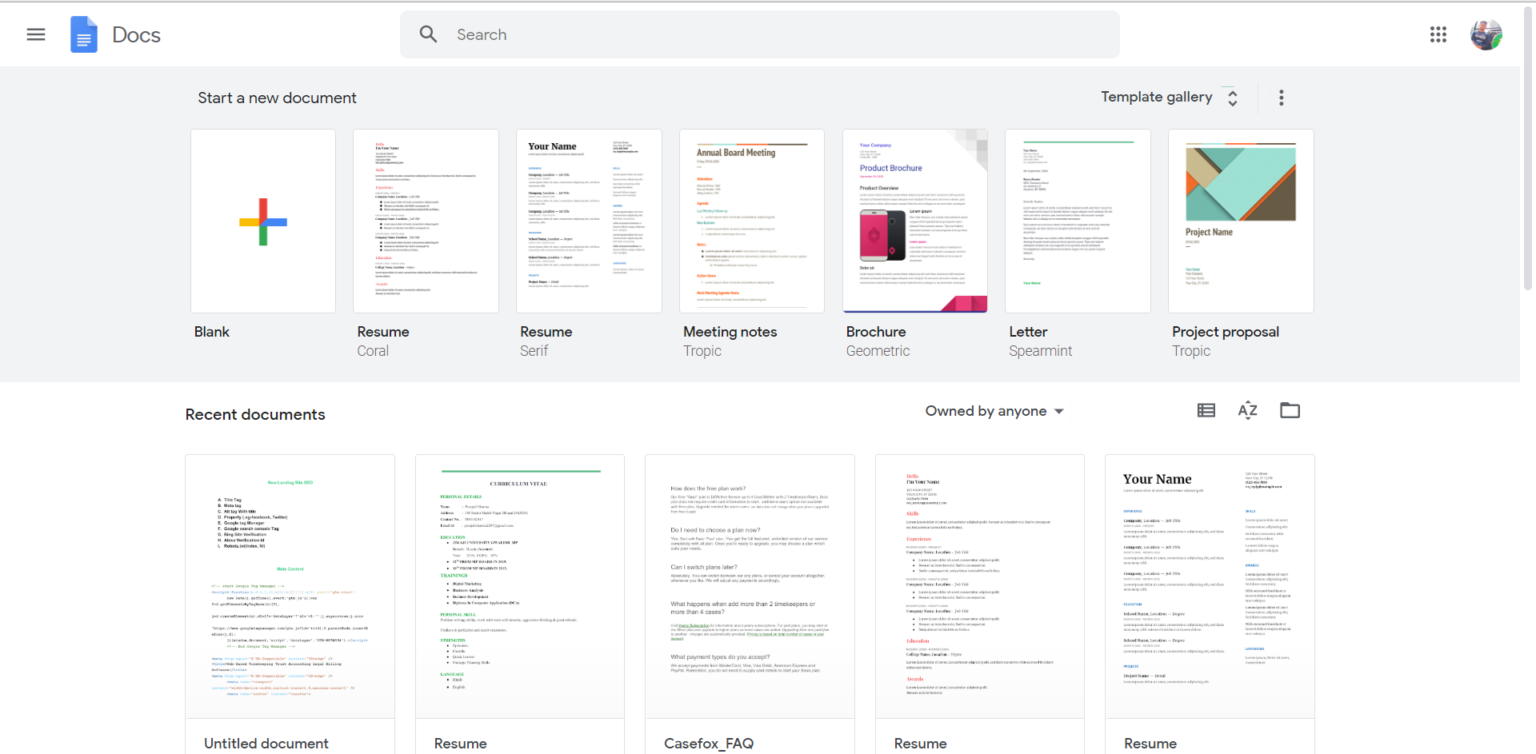
Task: Open the template options three-dot menu
Action: pos(1281,96)
